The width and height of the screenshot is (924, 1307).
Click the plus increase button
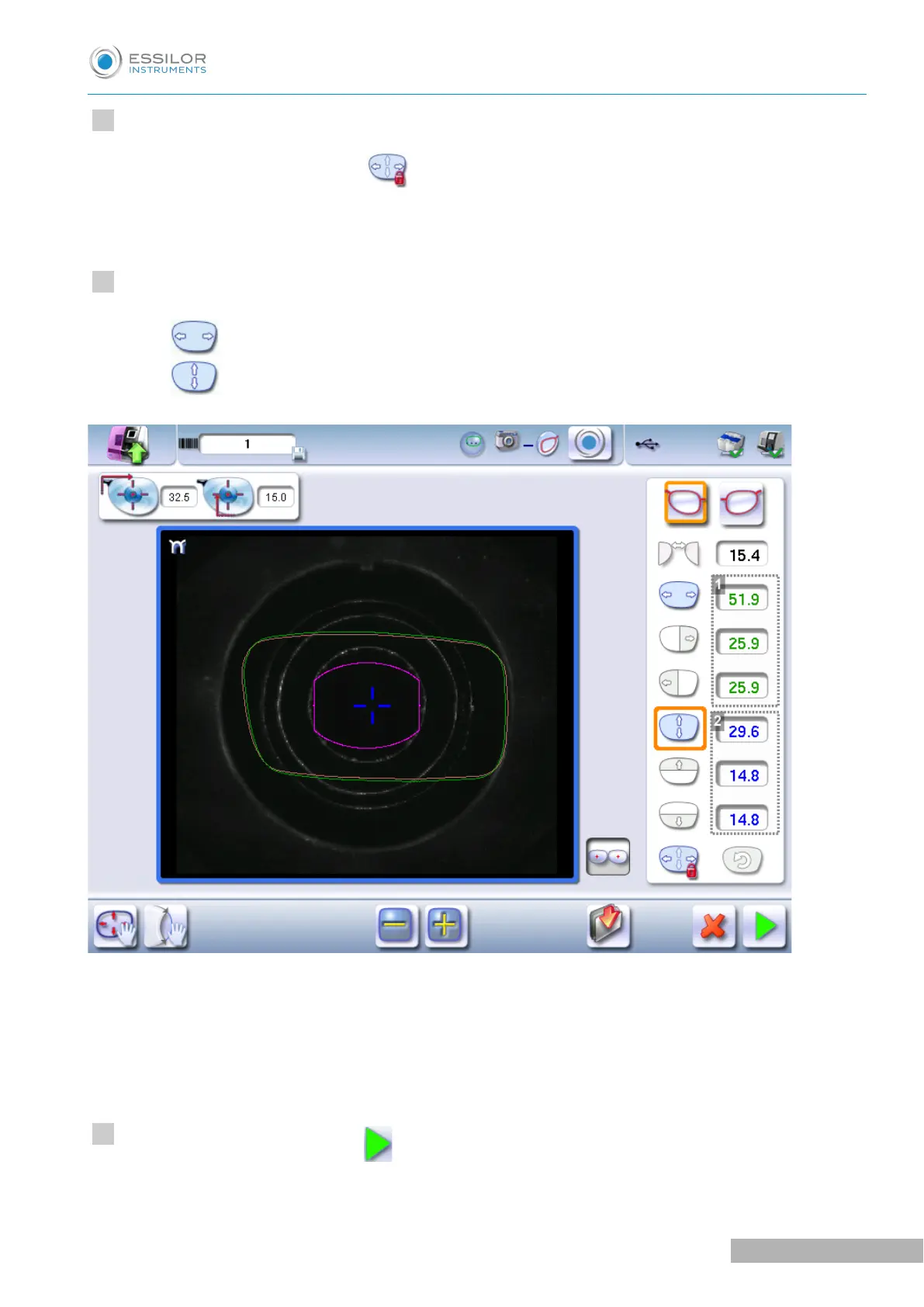(x=445, y=926)
